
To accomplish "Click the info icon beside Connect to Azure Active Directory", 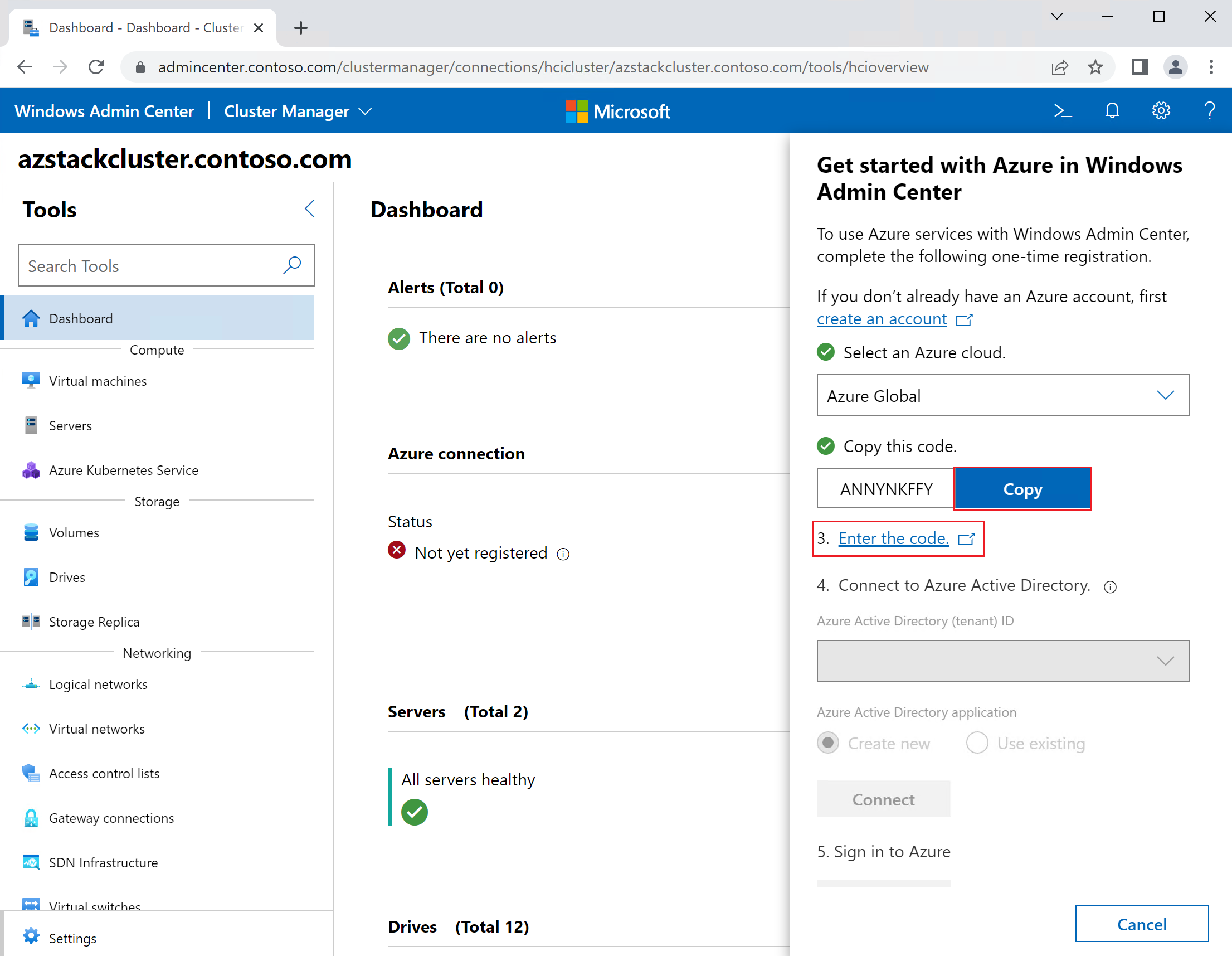I will tap(1110, 587).
